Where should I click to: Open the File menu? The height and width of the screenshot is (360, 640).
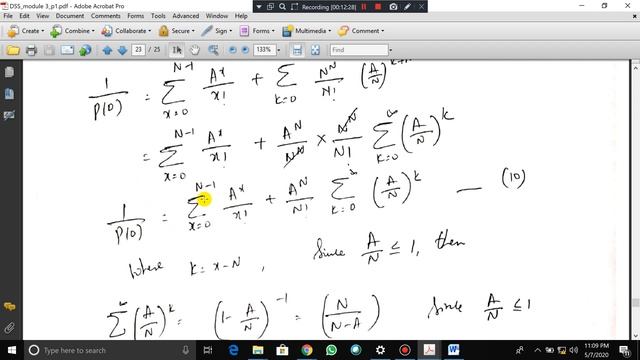[8, 16]
